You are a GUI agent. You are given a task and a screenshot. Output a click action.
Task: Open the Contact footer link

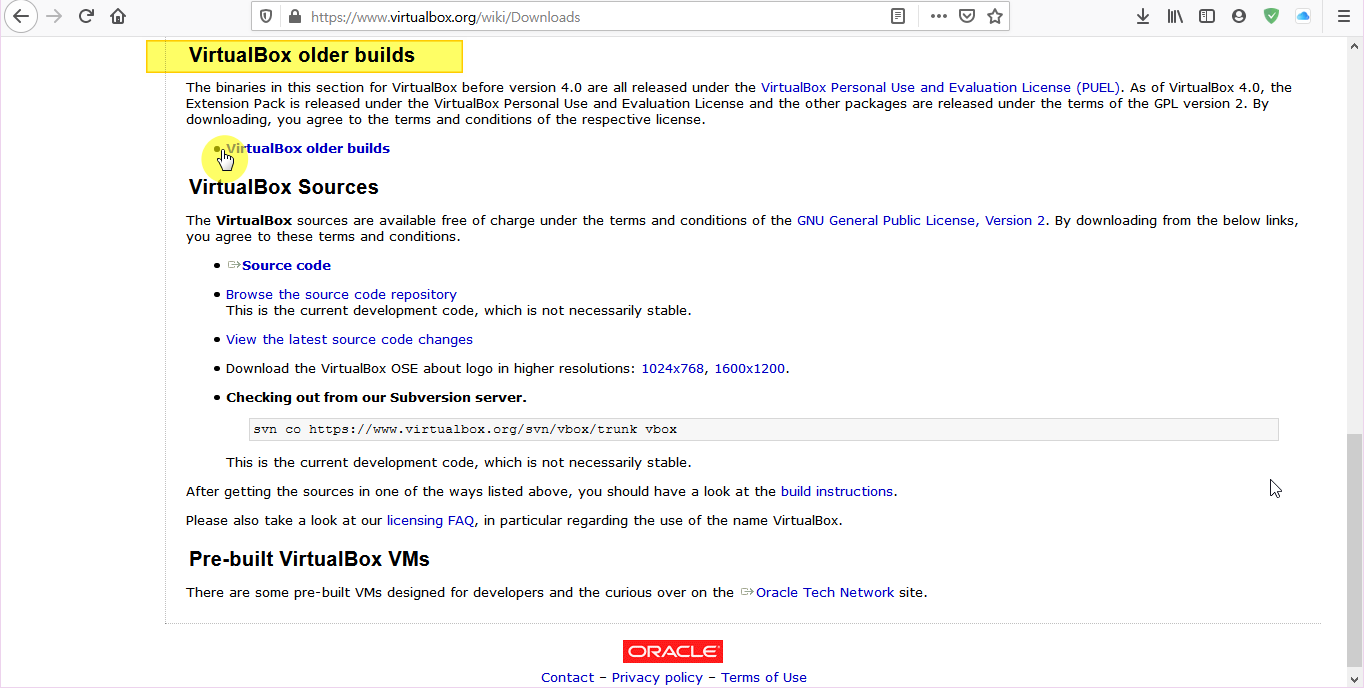coord(568,677)
